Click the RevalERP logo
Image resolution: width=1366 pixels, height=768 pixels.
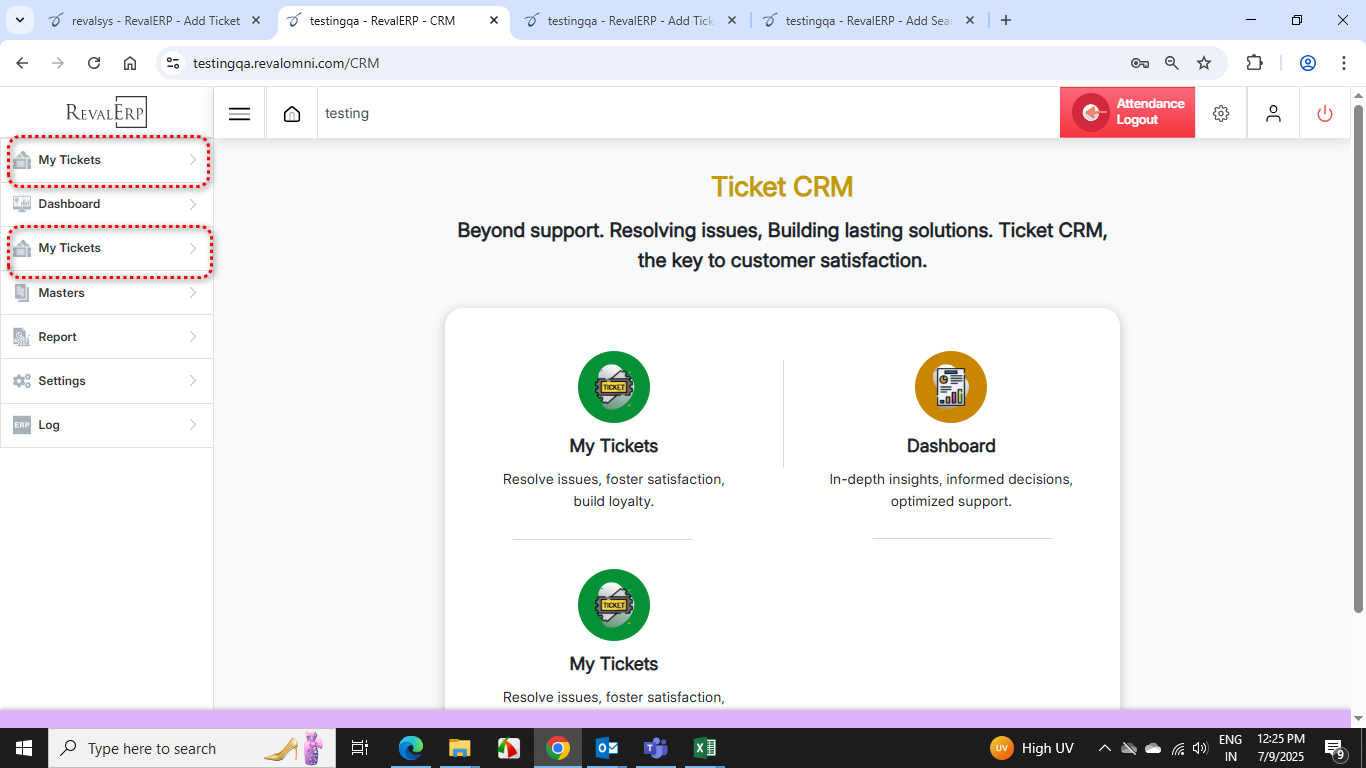[106, 112]
